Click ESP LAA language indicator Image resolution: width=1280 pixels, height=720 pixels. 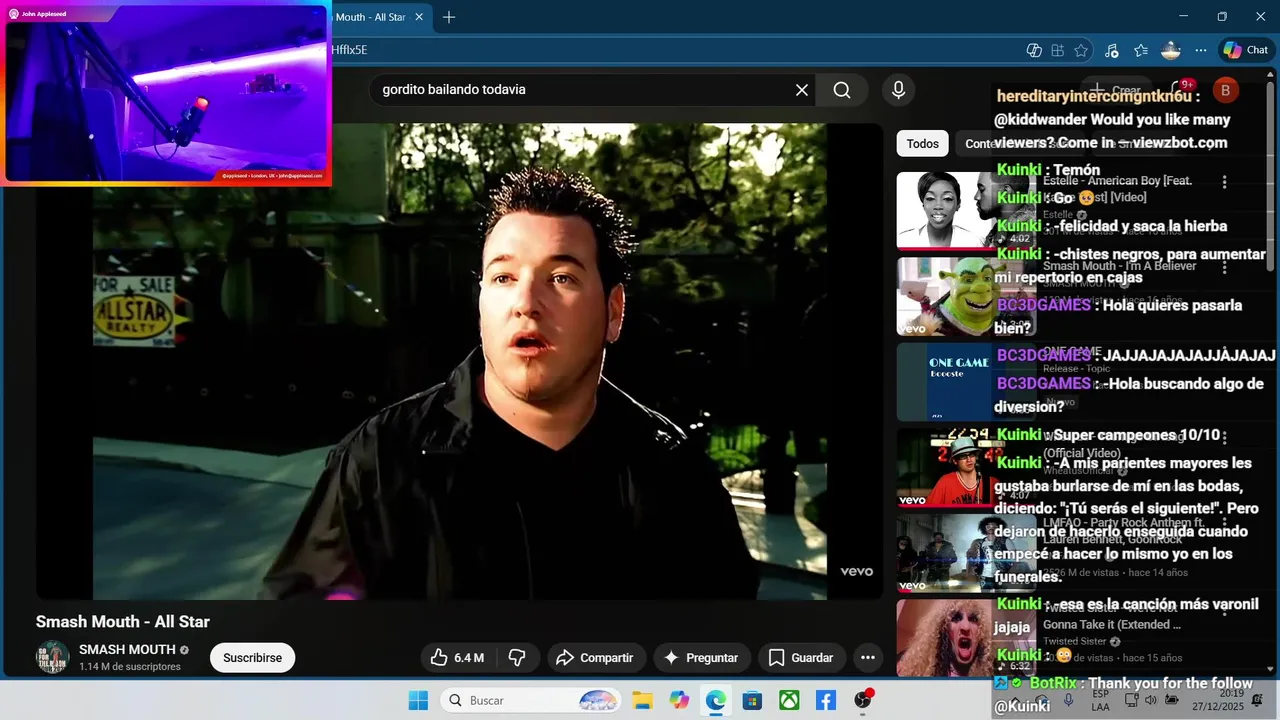(1100, 700)
